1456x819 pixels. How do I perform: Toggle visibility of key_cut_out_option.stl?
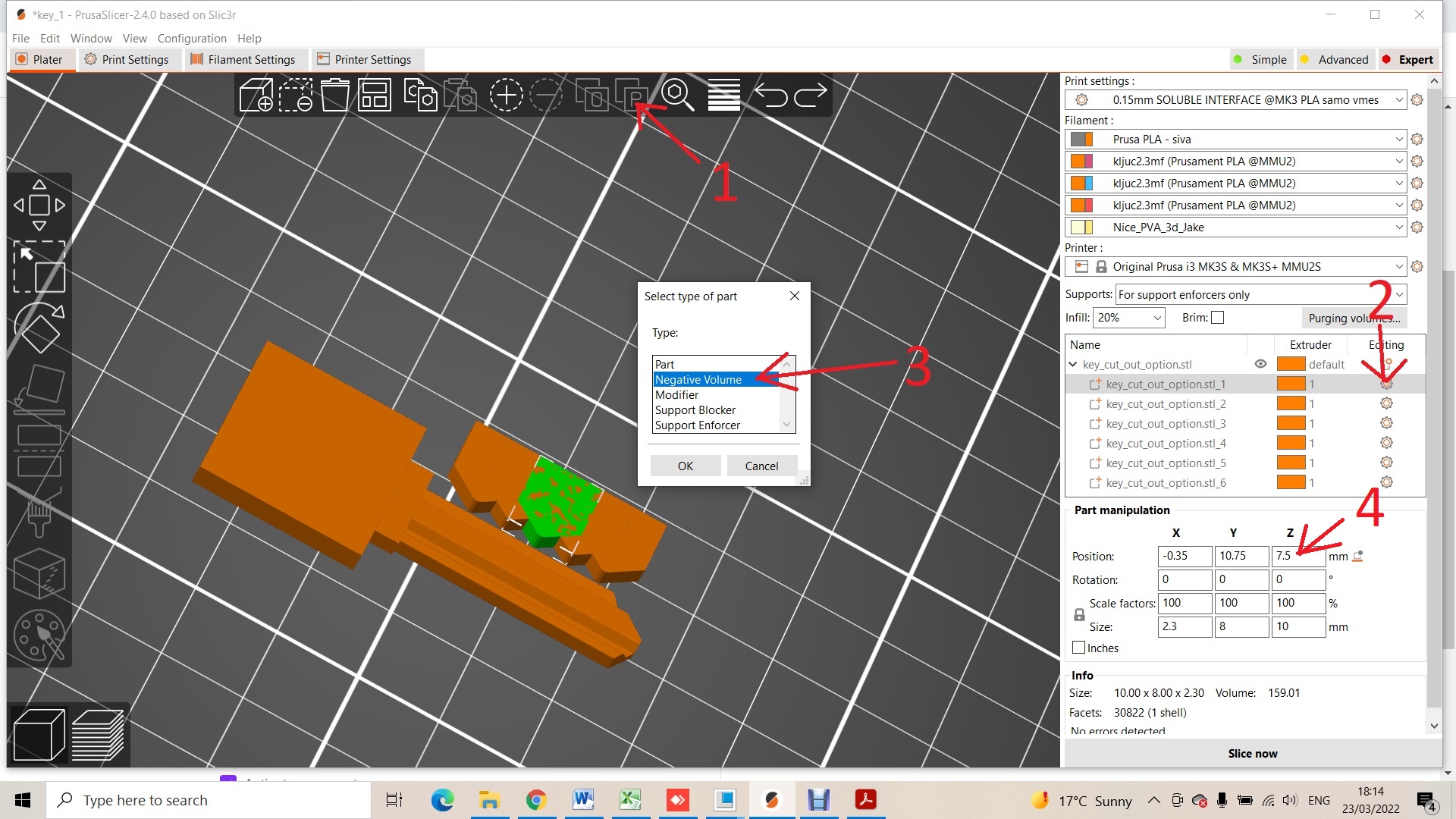[1261, 364]
